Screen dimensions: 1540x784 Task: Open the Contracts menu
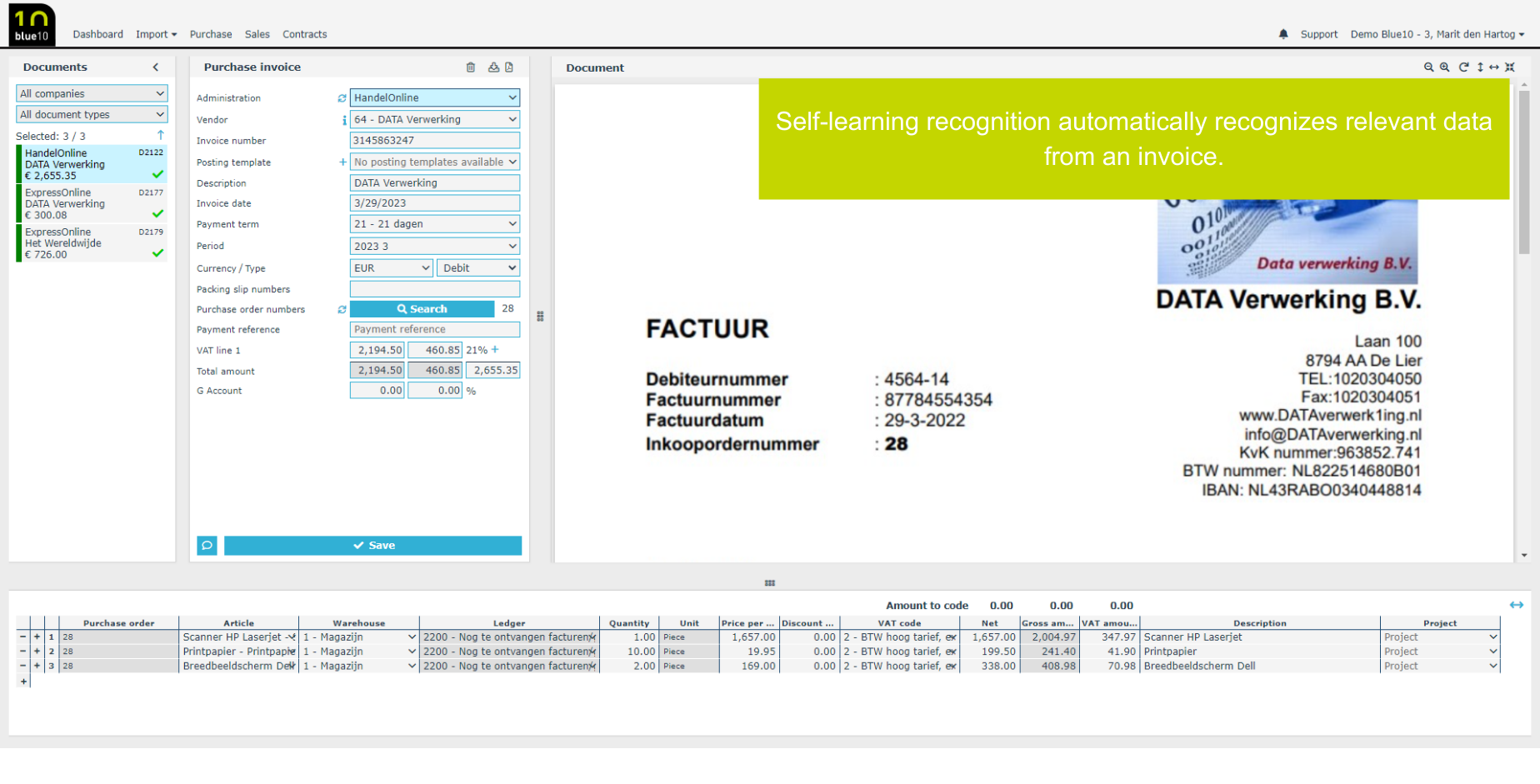click(305, 34)
